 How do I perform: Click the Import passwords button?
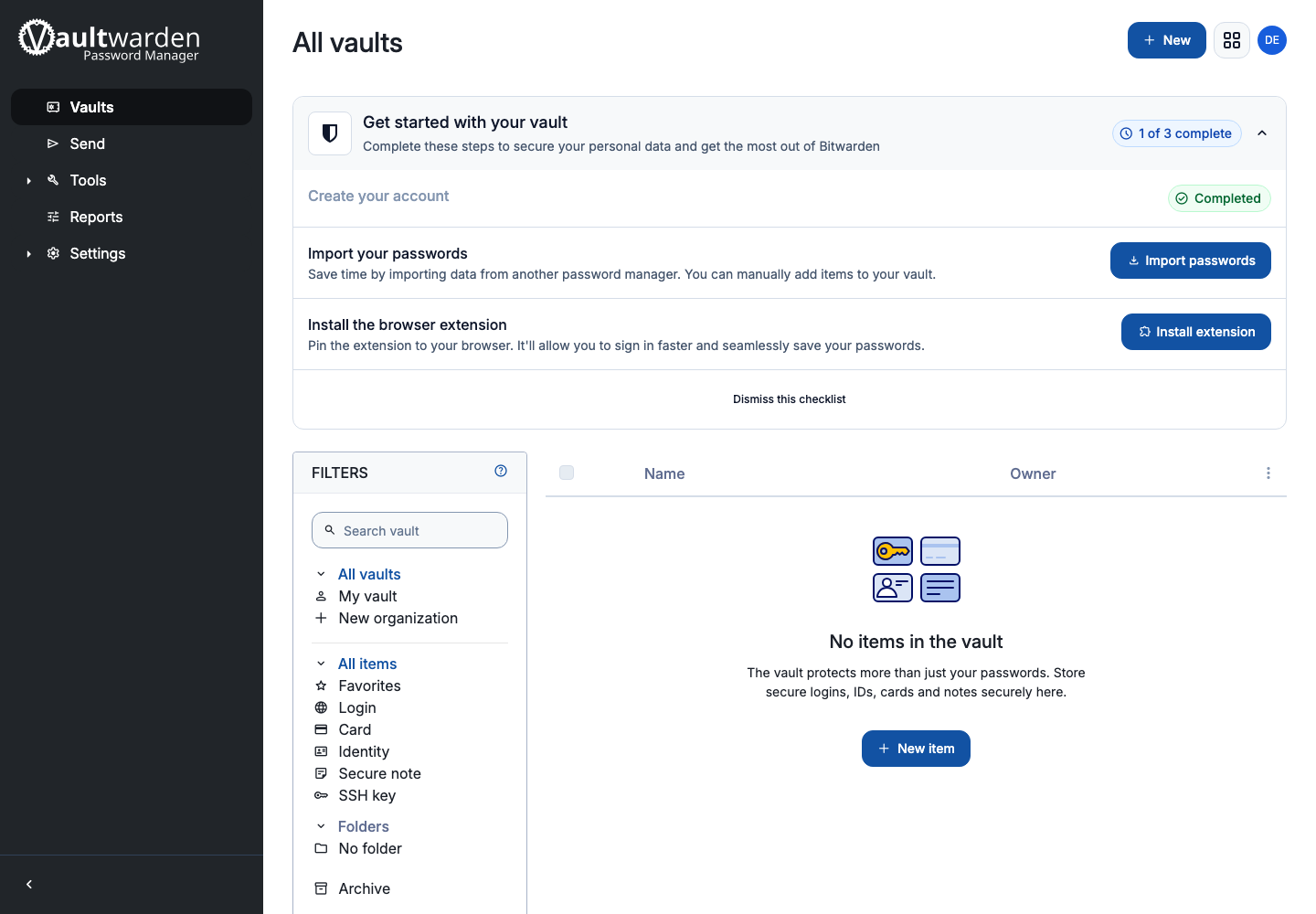click(1191, 260)
